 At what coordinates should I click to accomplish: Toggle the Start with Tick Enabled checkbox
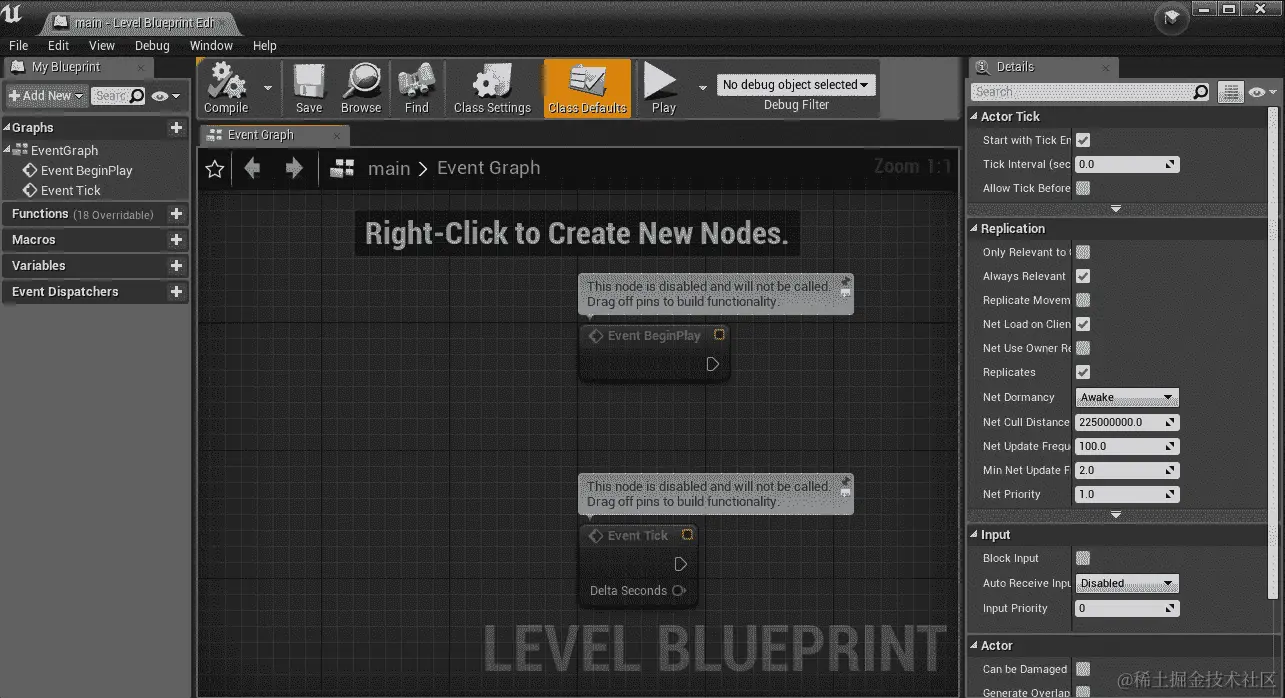1083,140
